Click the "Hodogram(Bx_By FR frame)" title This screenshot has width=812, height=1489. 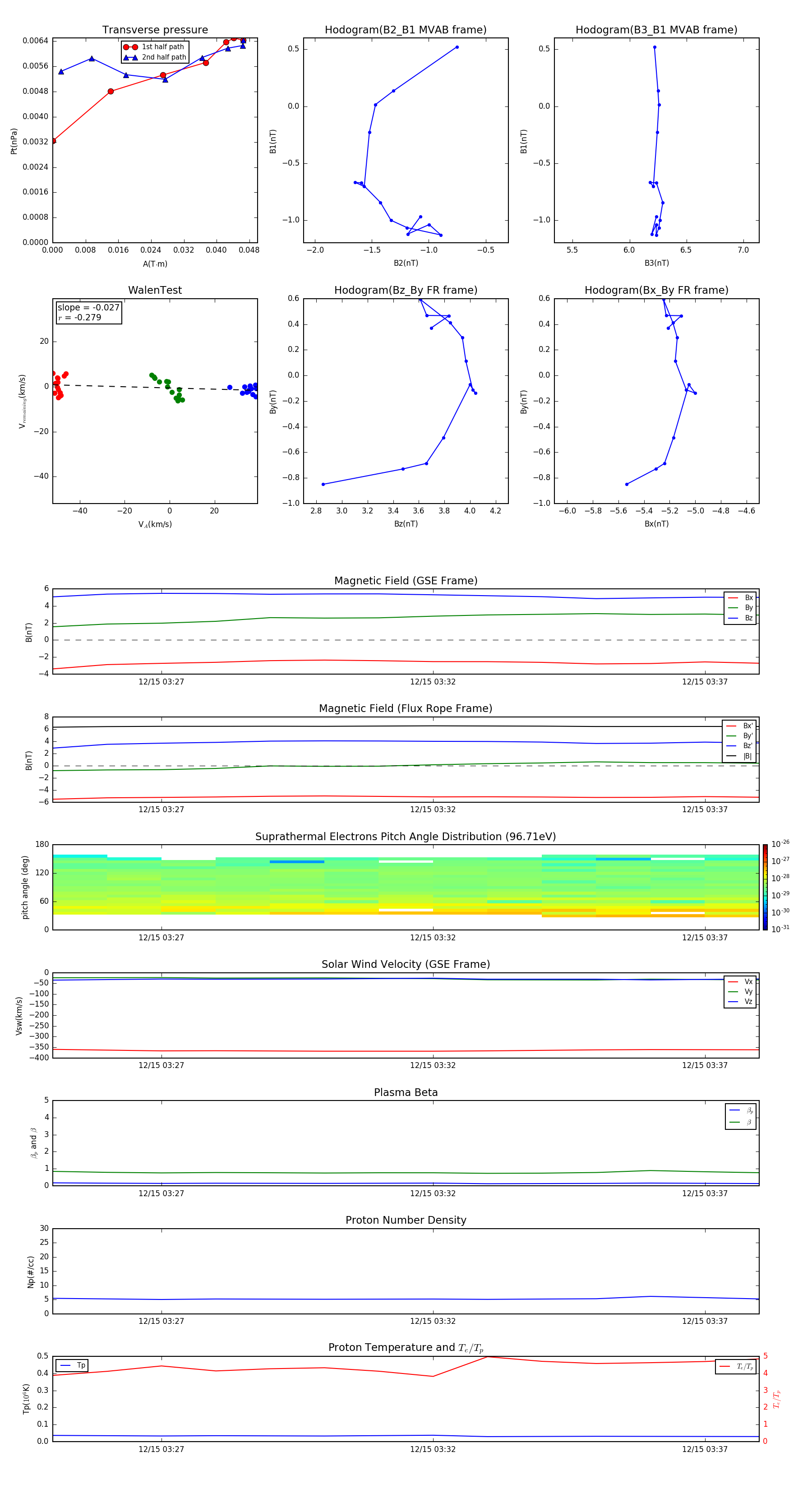coord(656,290)
